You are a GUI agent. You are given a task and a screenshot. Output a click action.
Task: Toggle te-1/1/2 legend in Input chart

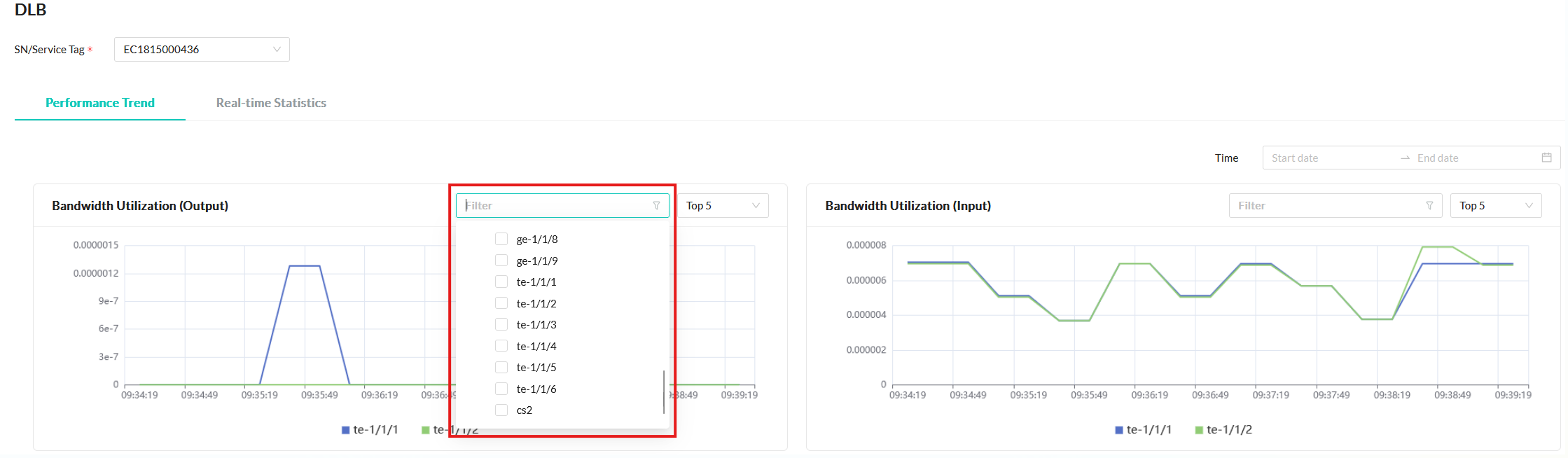(x=1223, y=430)
